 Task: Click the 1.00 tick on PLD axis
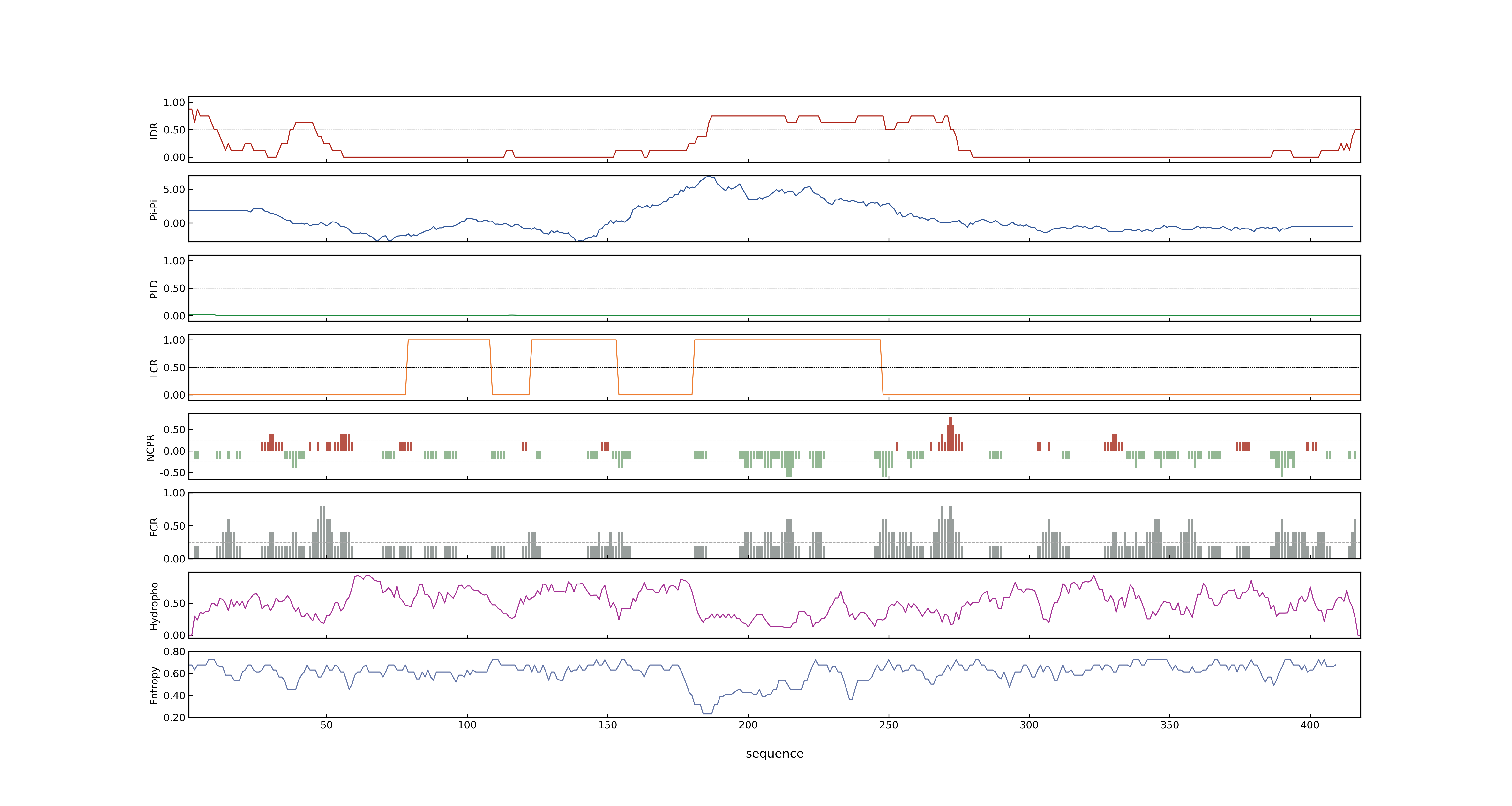(x=174, y=261)
